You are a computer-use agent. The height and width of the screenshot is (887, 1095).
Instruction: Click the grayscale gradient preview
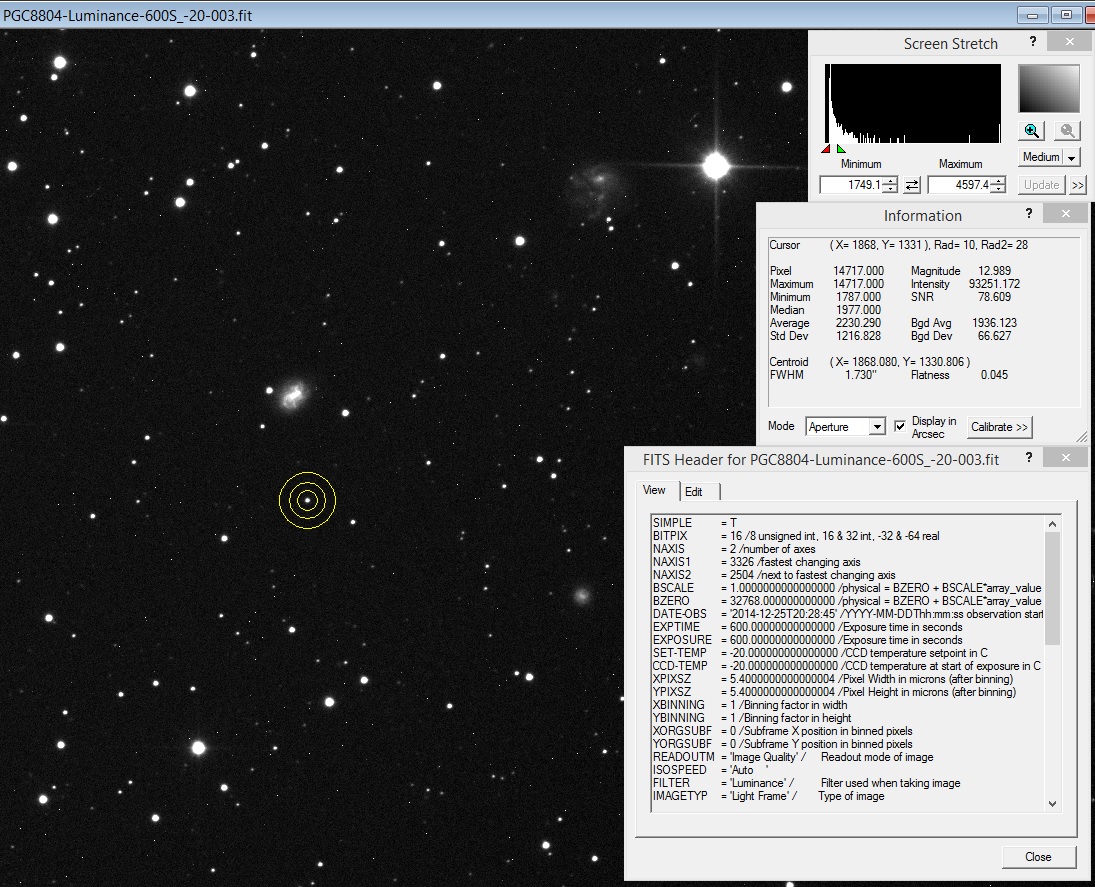point(1048,88)
